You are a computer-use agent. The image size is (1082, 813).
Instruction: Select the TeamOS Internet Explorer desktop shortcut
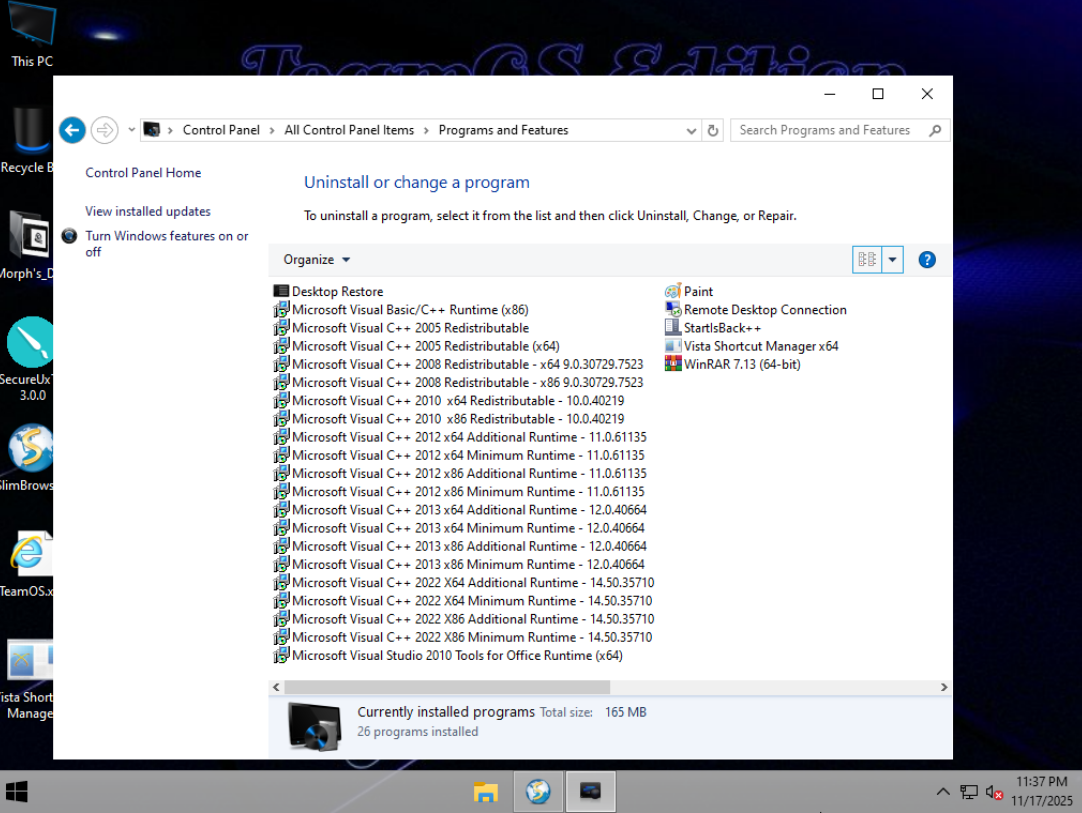pos(28,564)
